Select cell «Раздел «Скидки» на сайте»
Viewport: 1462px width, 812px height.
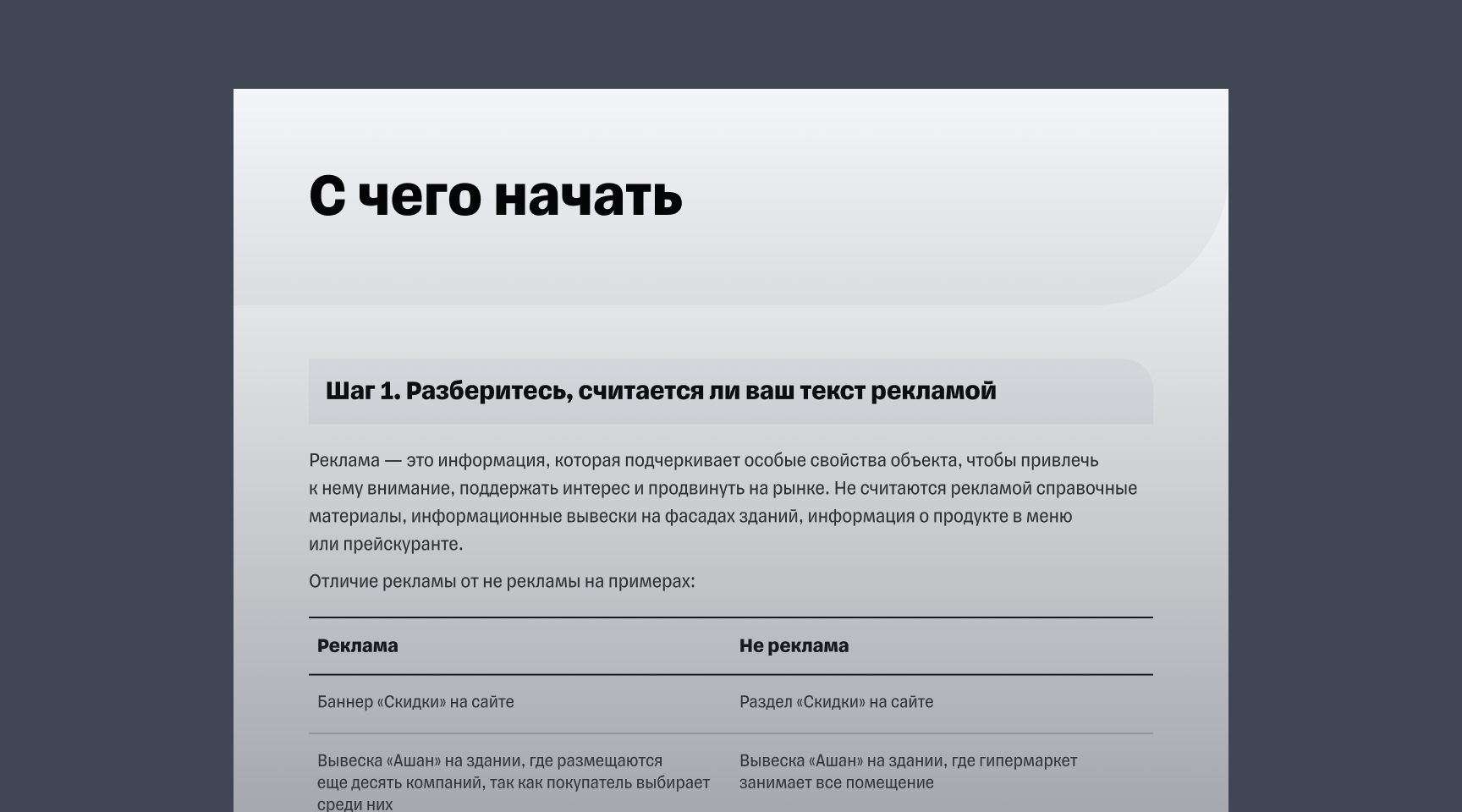coord(836,701)
